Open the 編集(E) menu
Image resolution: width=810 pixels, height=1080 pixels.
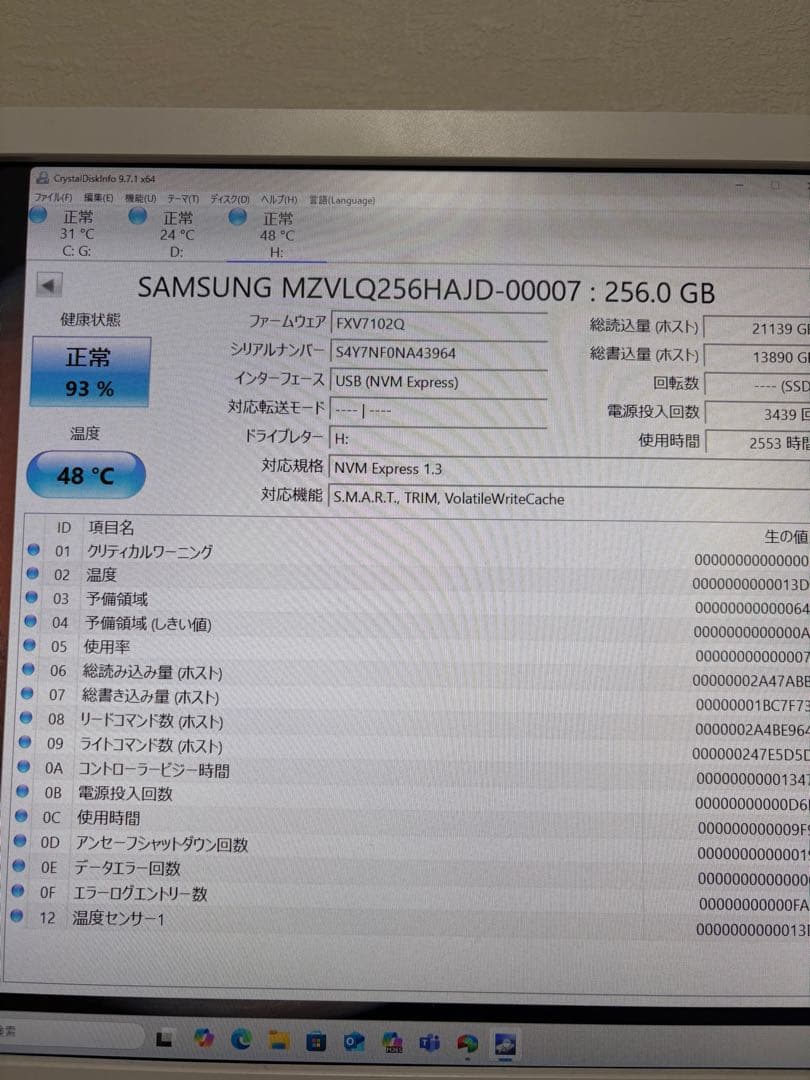pyautogui.click(x=95, y=200)
